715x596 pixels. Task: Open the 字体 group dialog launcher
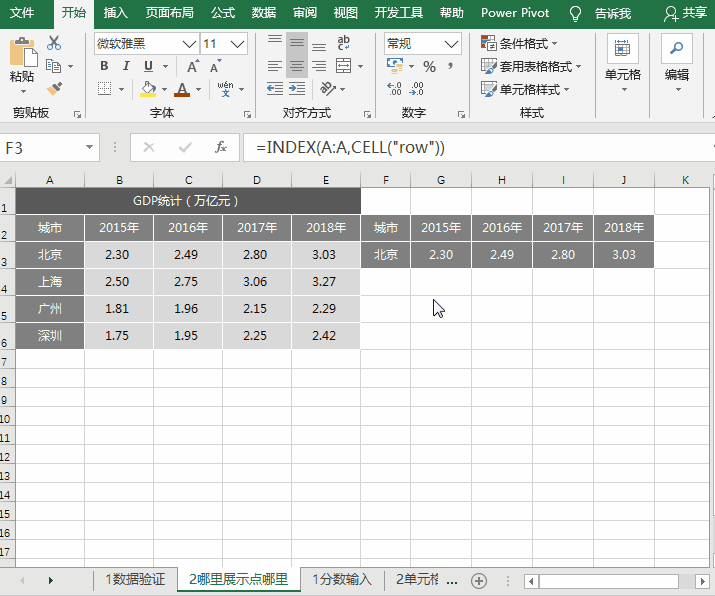[x=248, y=114]
